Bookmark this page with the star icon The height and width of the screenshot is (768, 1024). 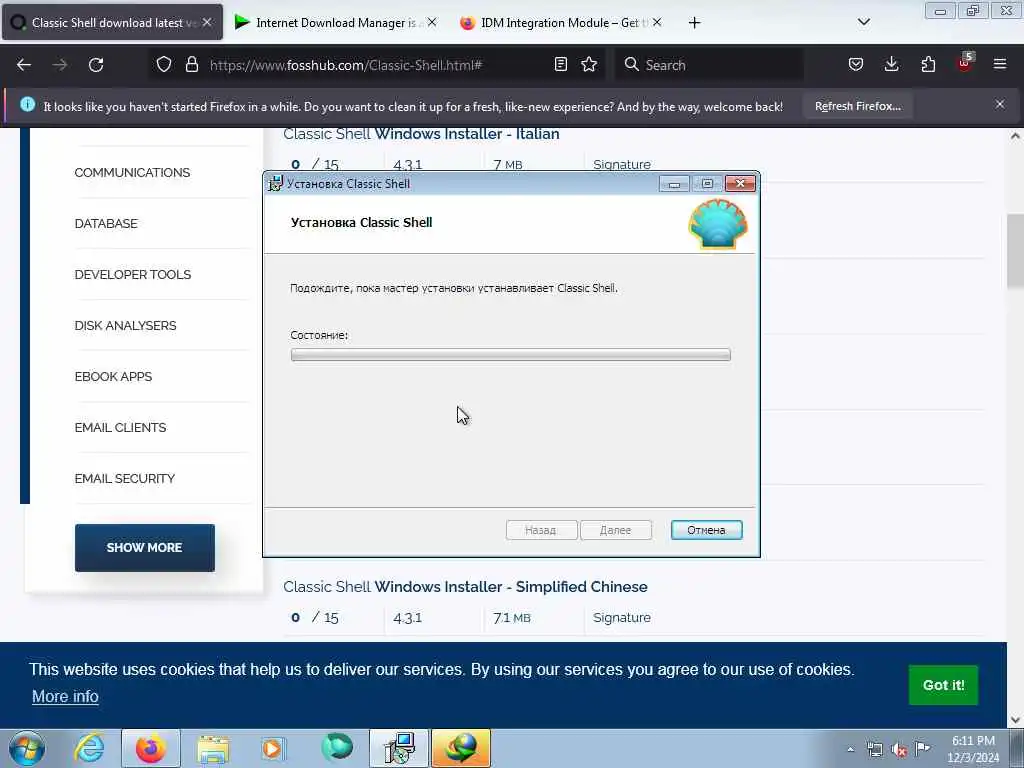(x=589, y=64)
